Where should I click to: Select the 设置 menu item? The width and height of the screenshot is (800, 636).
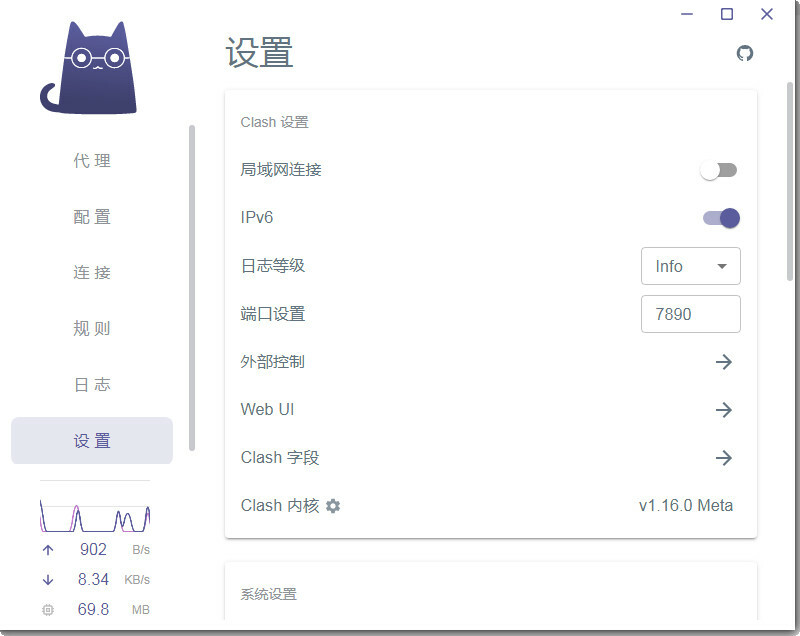coord(92,441)
